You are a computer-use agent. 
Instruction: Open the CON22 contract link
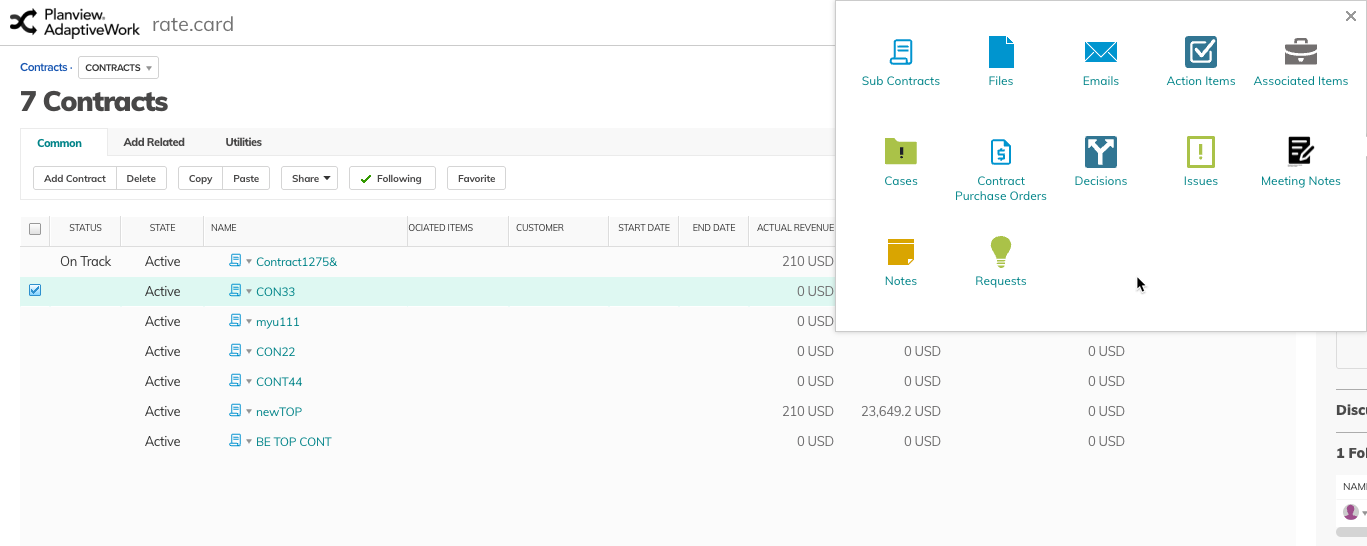coord(275,352)
